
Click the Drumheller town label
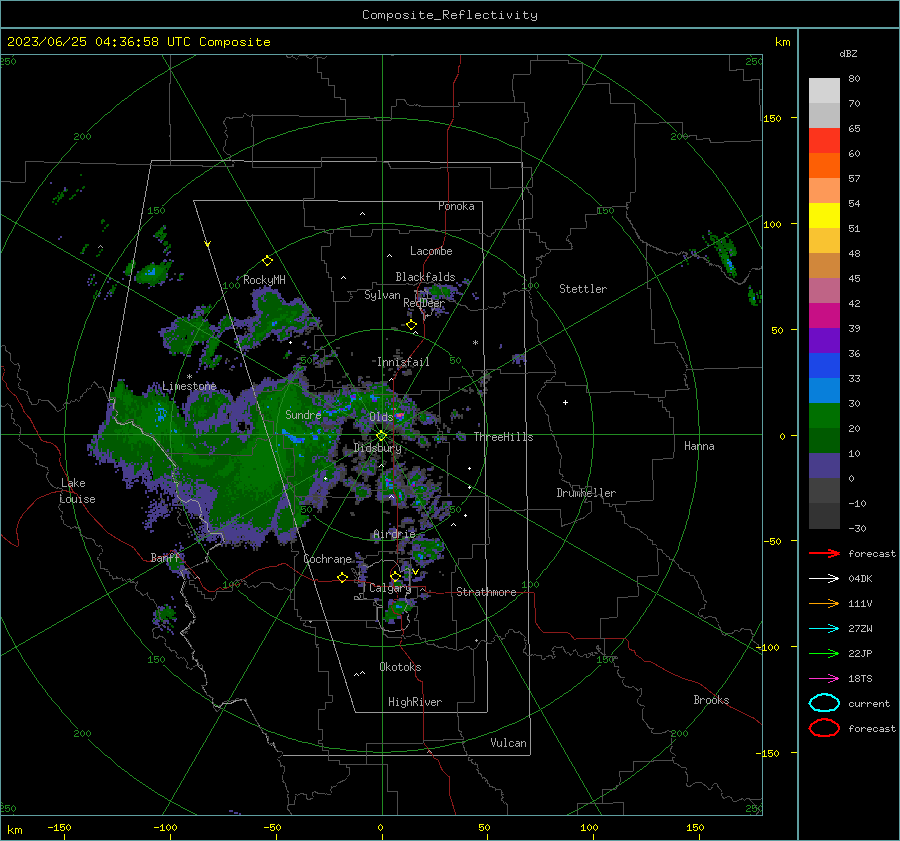pos(586,493)
